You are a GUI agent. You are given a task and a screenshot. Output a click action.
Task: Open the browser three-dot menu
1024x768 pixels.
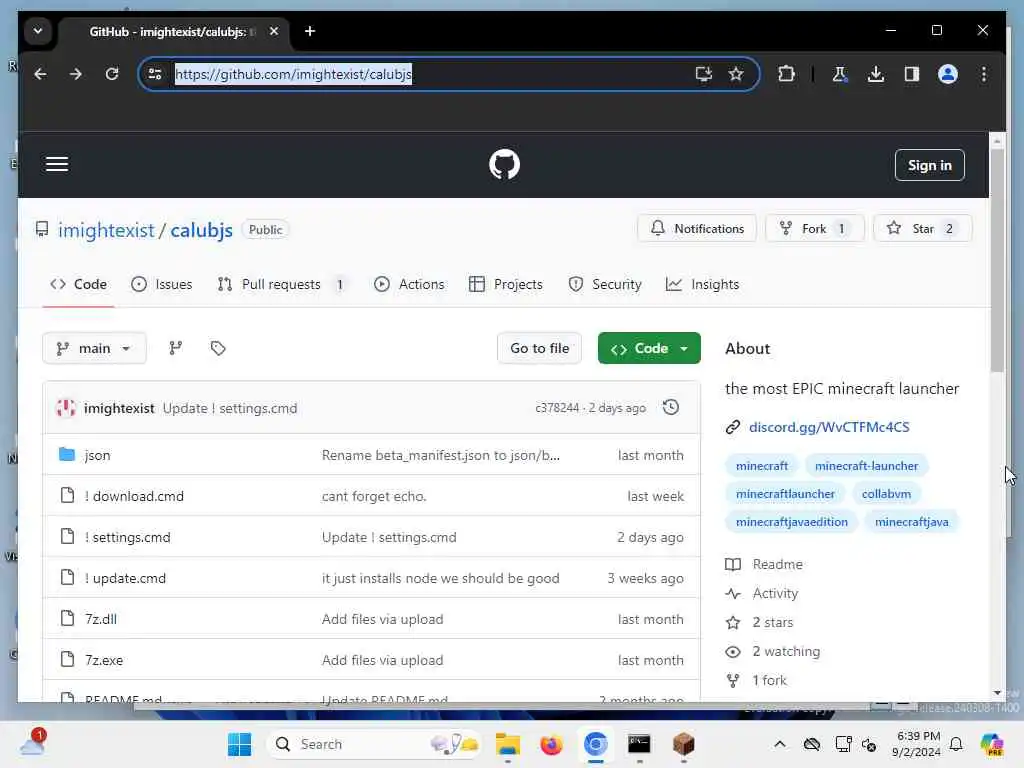(x=984, y=74)
